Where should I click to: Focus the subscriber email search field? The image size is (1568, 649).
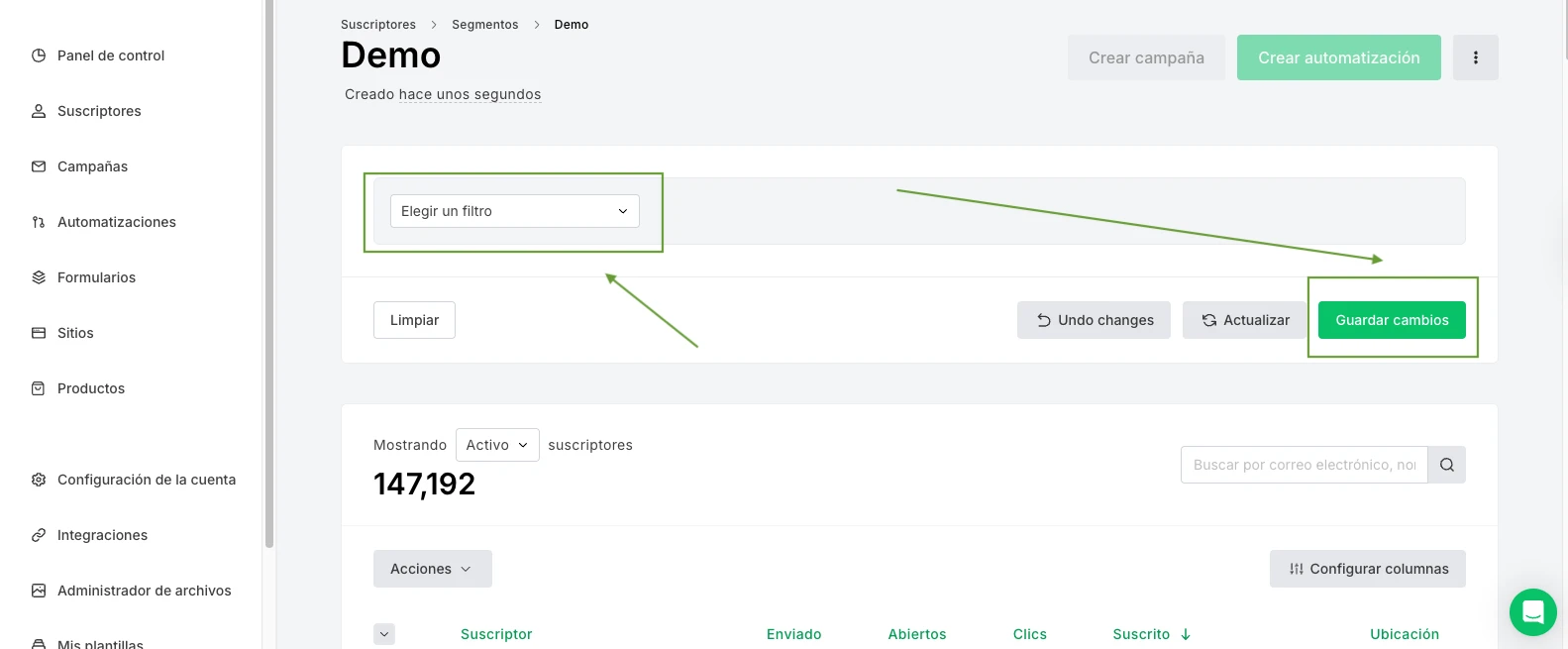point(1304,465)
